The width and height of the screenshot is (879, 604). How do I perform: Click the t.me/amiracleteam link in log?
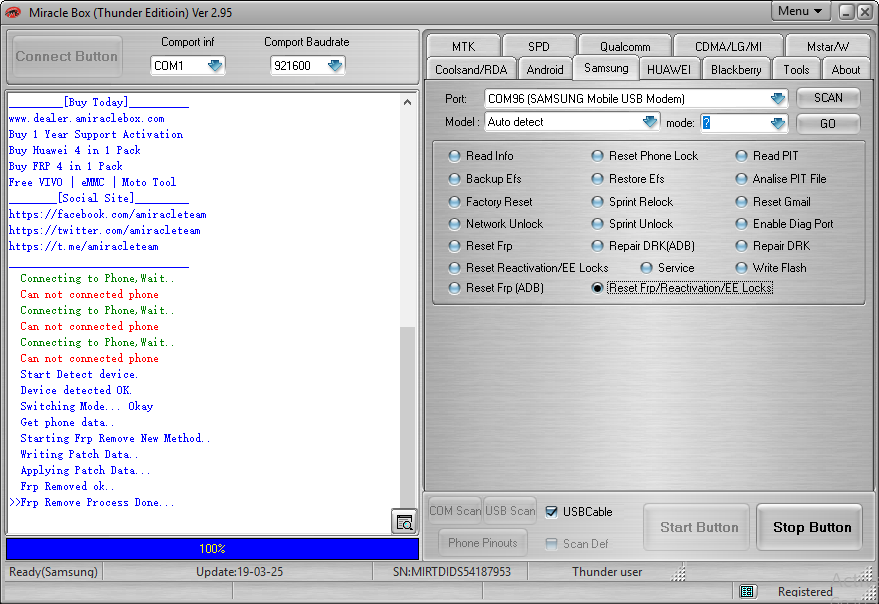click(84, 246)
